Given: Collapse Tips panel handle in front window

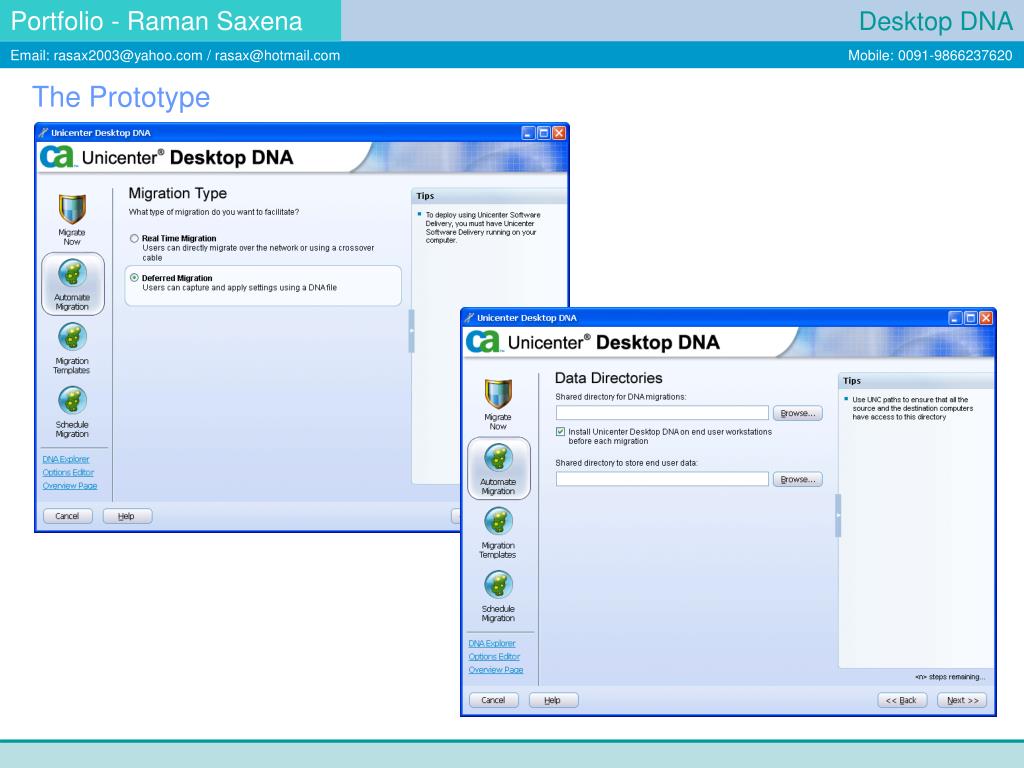Looking at the screenshot, I should coord(838,516).
